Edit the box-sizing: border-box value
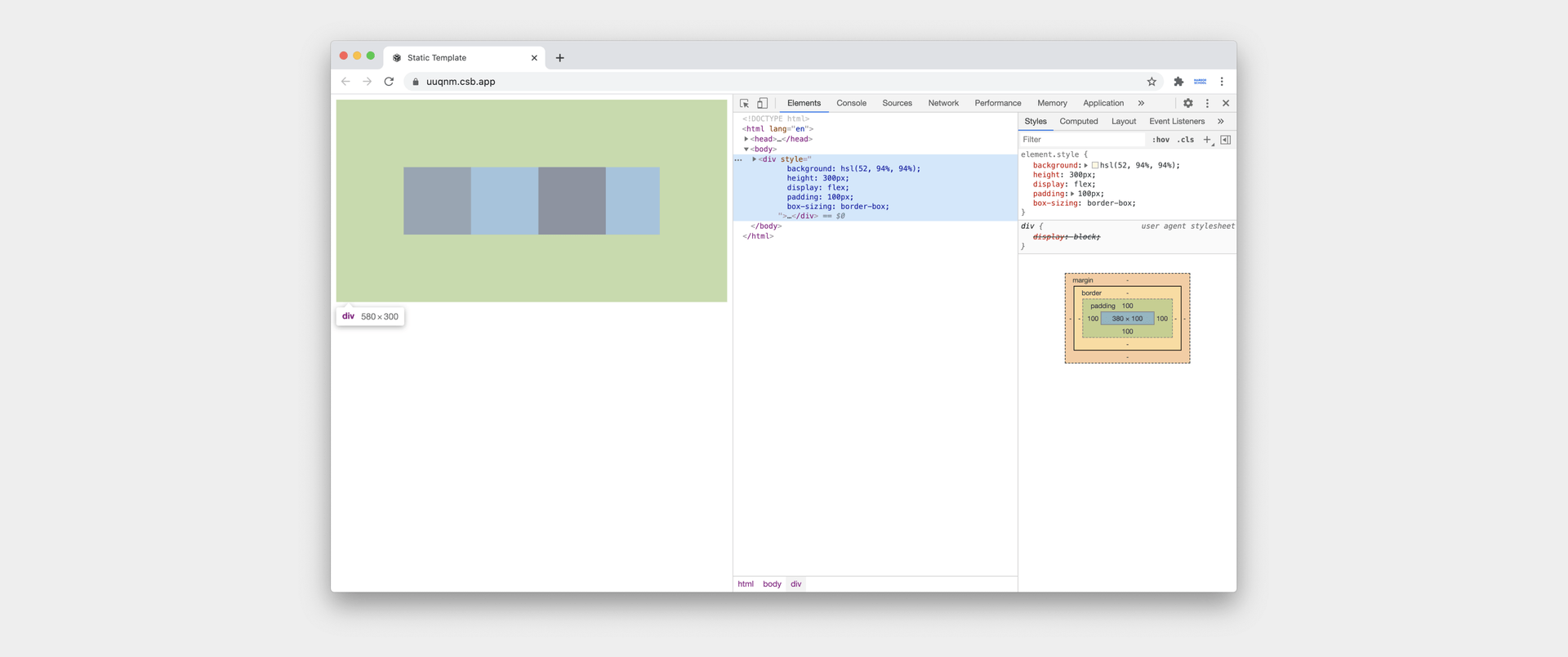This screenshot has width=1568, height=657. pos(1111,203)
